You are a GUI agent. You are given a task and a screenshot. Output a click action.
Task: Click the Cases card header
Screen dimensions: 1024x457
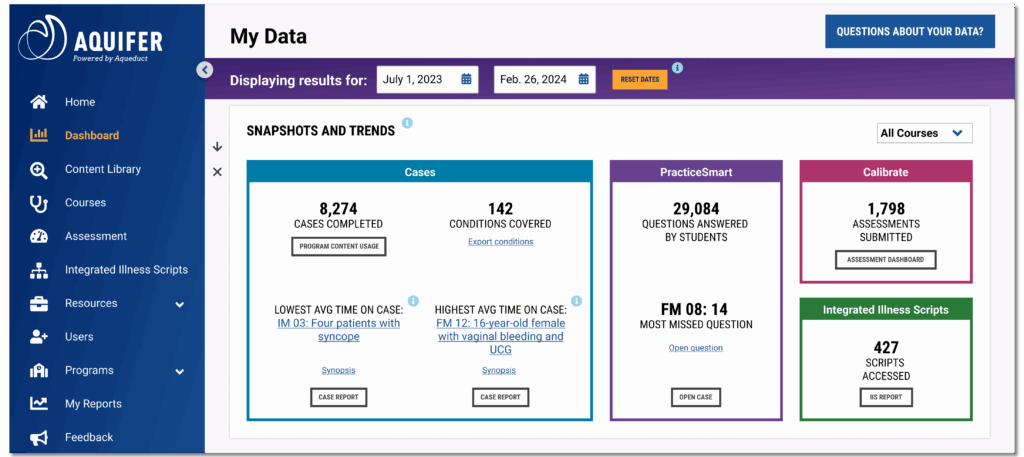tap(419, 172)
